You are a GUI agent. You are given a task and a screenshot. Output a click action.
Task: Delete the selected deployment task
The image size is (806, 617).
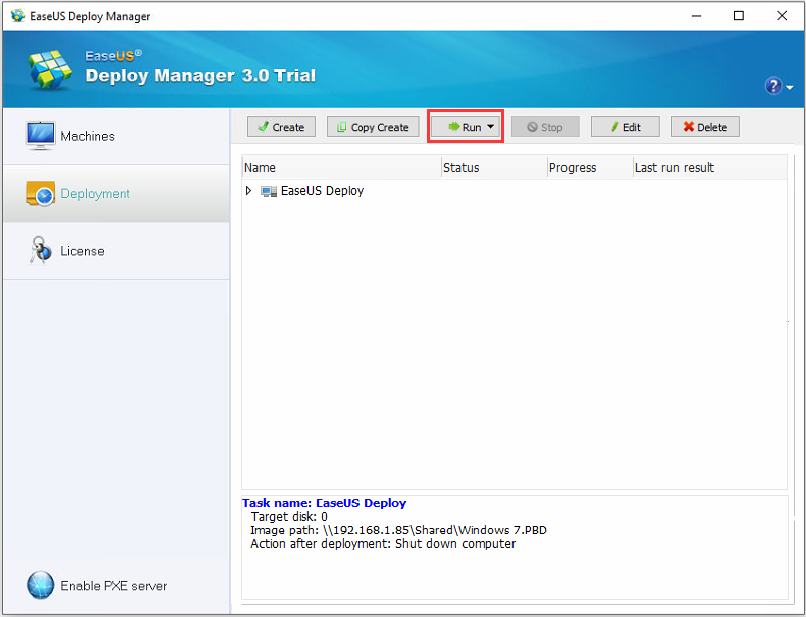[705, 127]
